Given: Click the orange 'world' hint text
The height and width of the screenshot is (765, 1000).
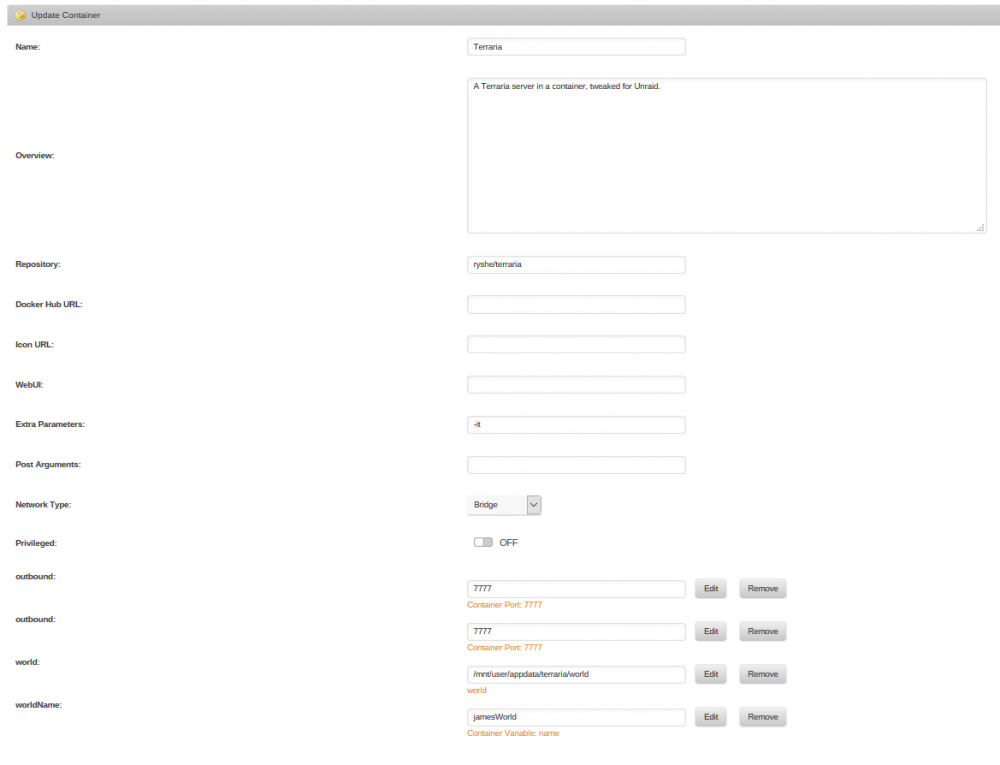Looking at the screenshot, I should tap(476, 690).
